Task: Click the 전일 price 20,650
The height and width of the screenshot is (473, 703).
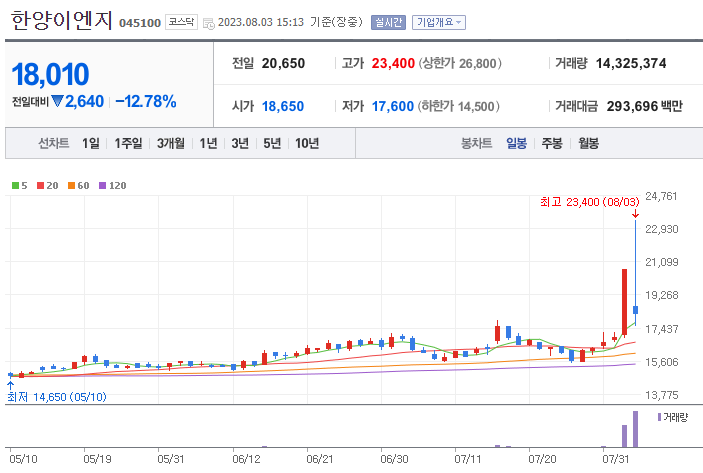Action: pyautogui.click(x=283, y=64)
